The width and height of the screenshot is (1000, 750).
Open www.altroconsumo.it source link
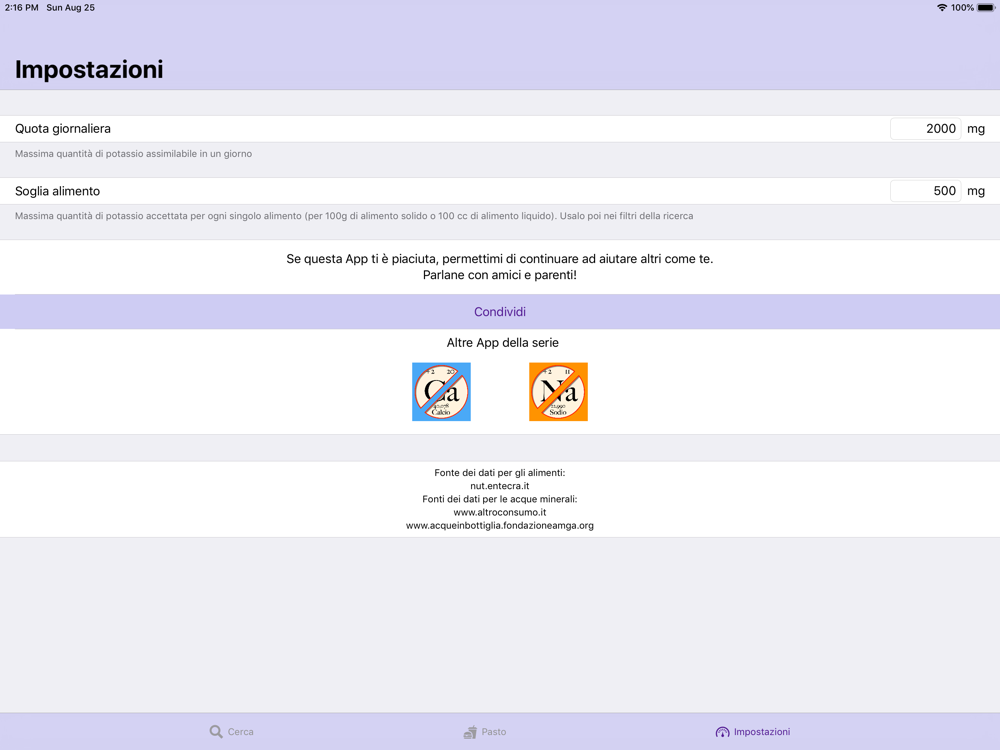pos(499,512)
